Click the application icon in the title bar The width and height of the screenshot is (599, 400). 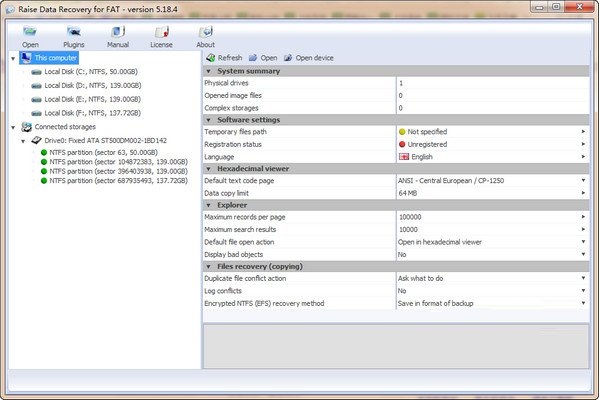10,10
